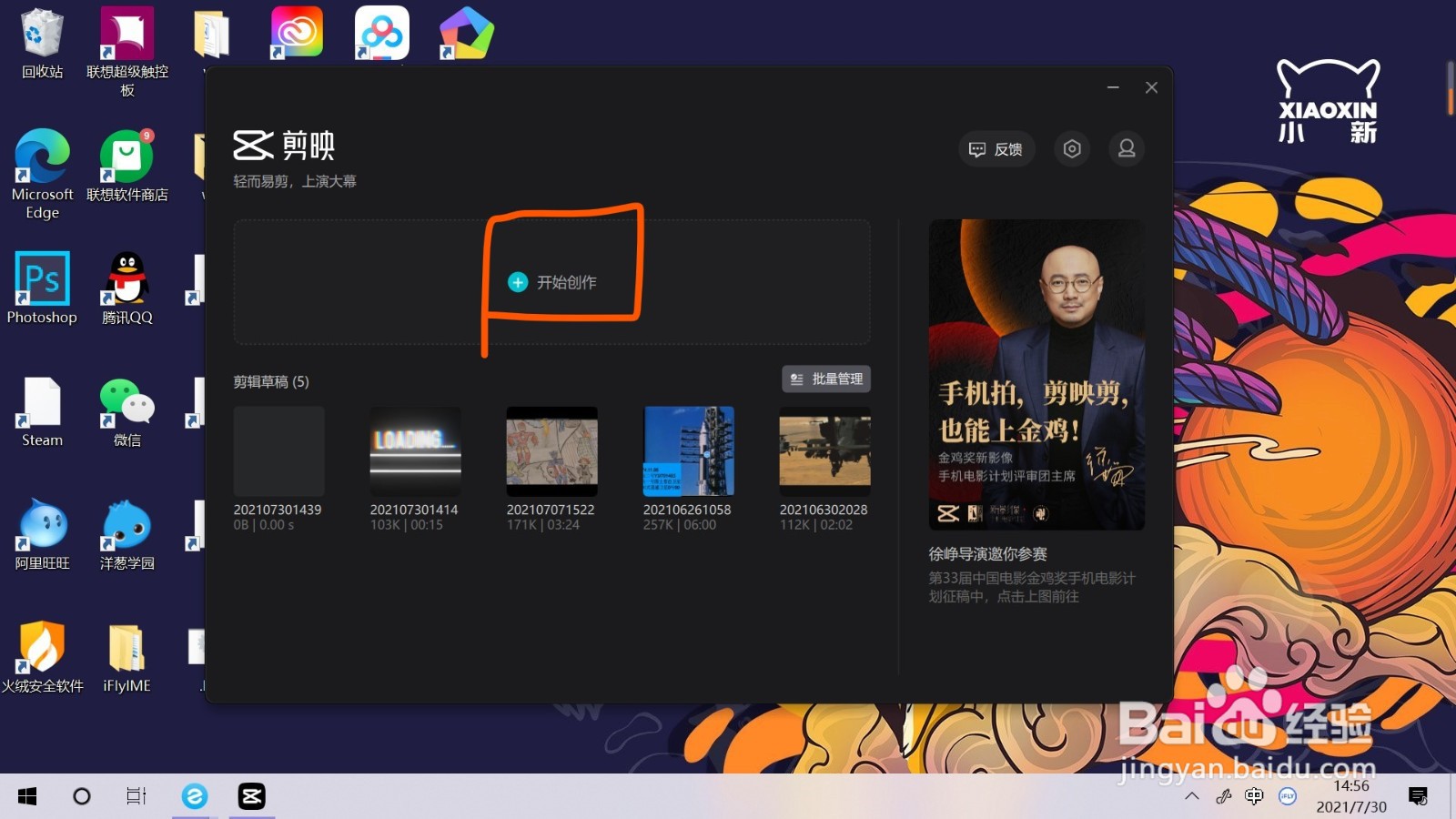Toggle the 中 input method indicator
The width and height of the screenshot is (1456, 819).
coord(1254,796)
